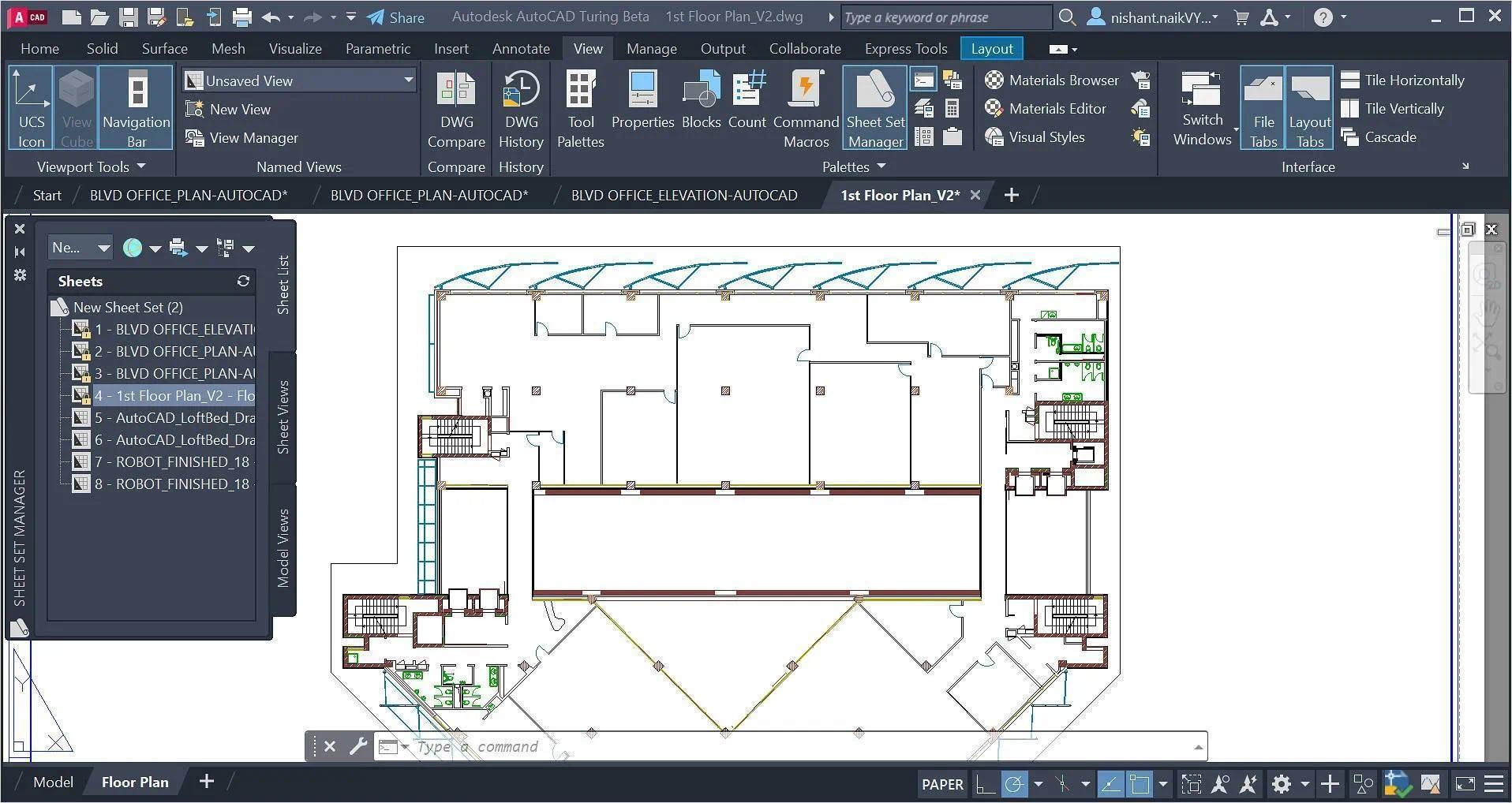The width and height of the screenshot is (1512, 803).
Task: Toggle the Navigation Bar visibility
Action: coord(137,108)
